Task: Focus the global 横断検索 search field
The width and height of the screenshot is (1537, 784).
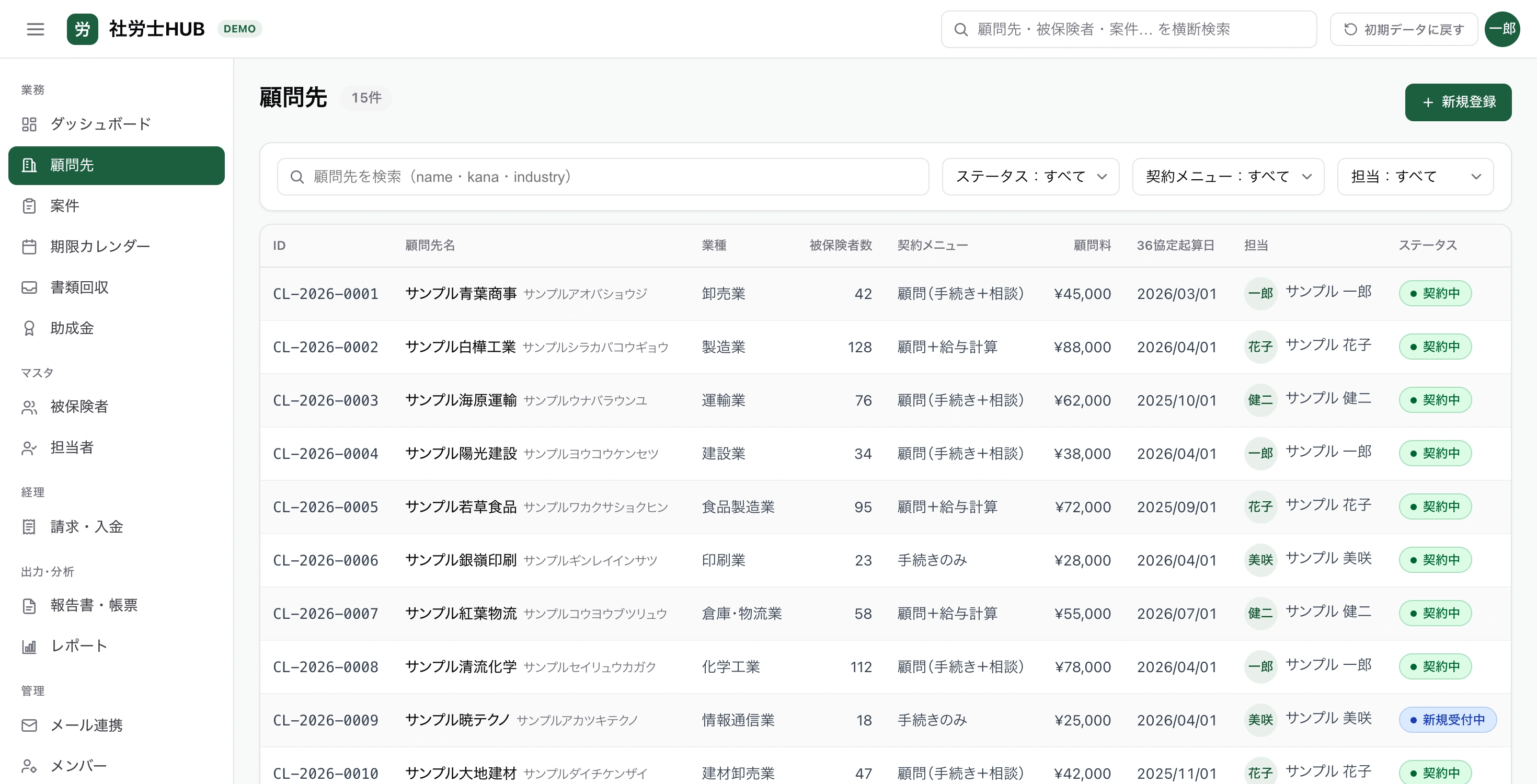Action: (x=1128, y=29)
